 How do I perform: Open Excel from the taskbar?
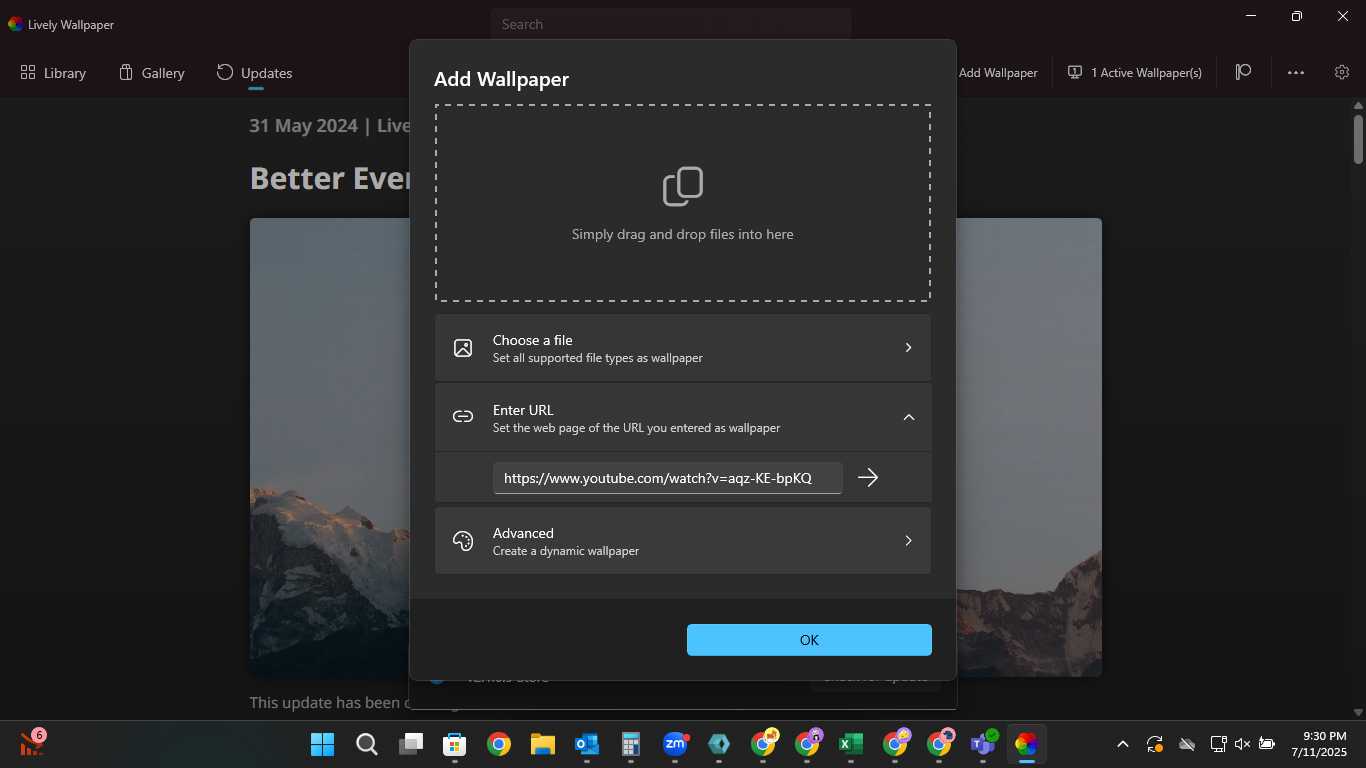(x=851, y=744)
